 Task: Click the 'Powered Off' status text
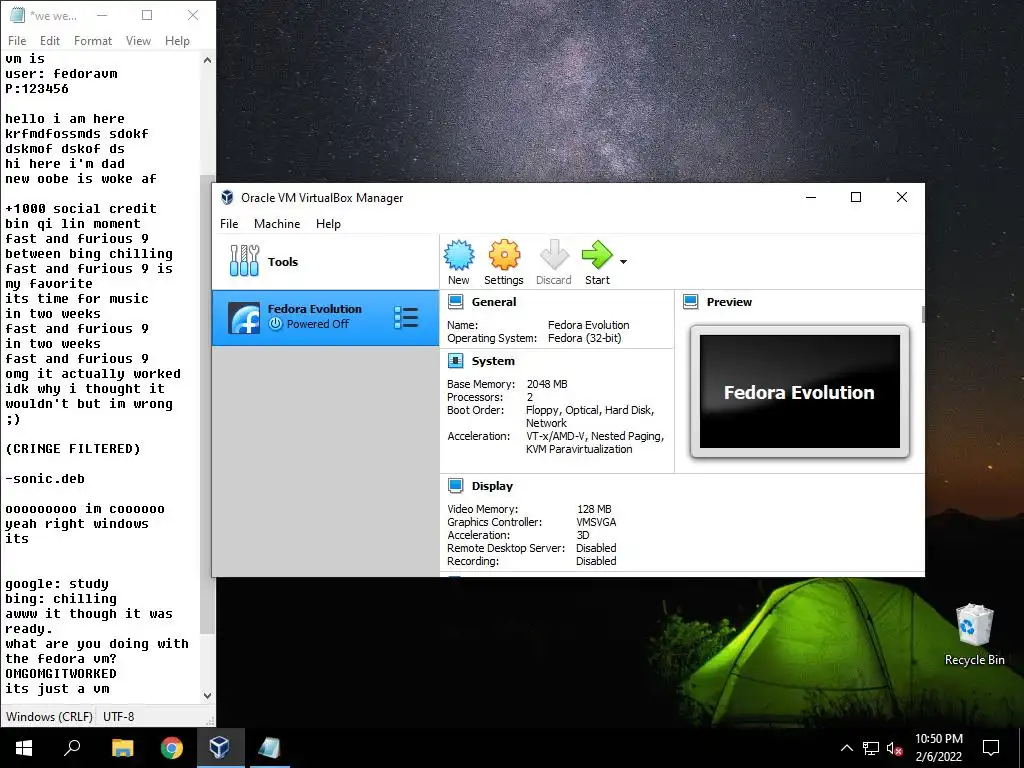(317, 324)
